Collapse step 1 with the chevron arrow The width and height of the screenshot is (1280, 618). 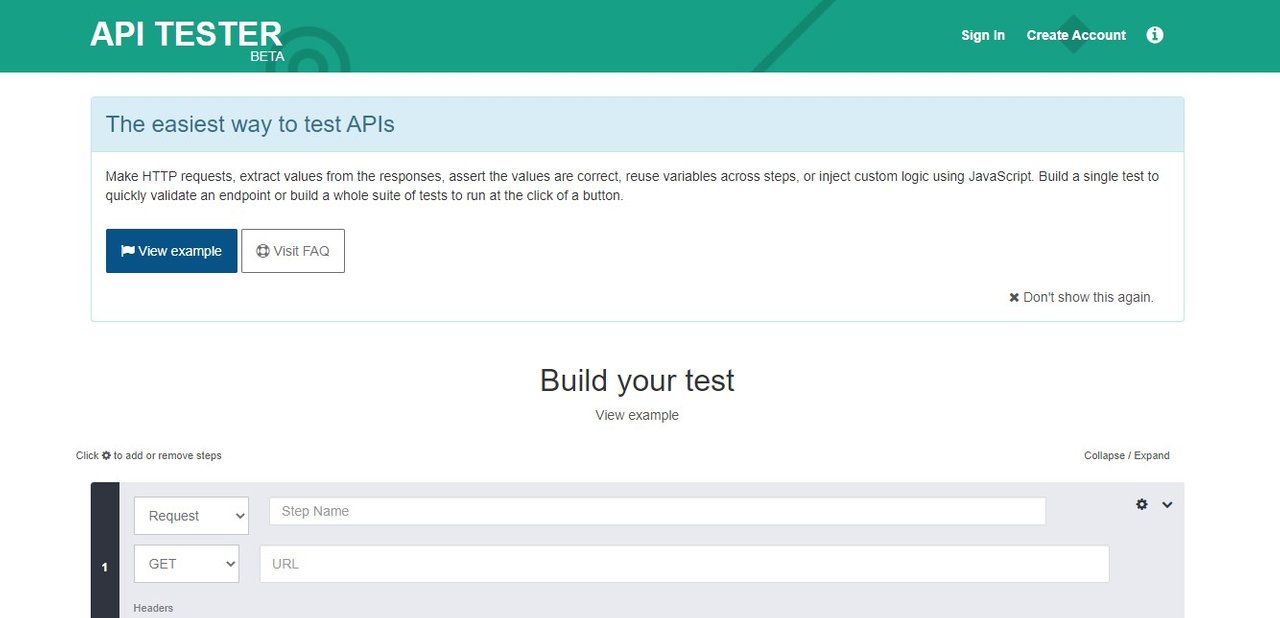click(1167, 505)
